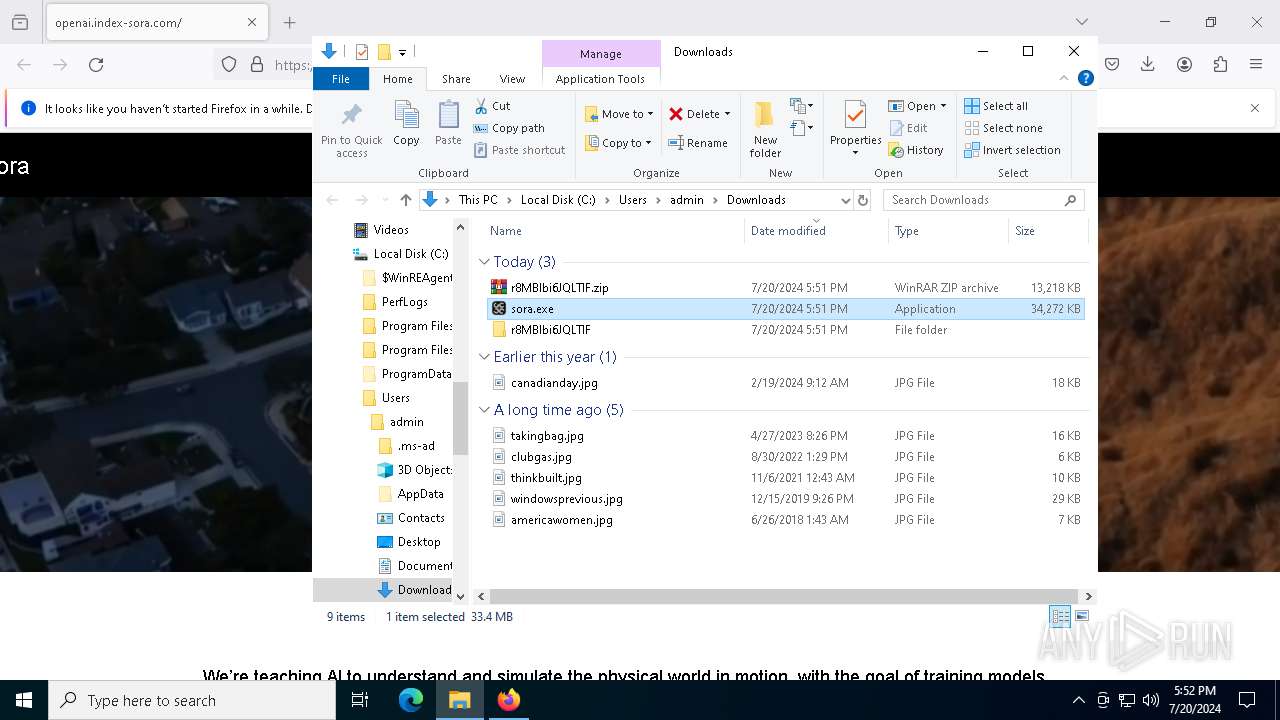Image resolution: width=1280 pixels, height=720 pixels.
Task: Click Select none
Action: pos(1003,128)
